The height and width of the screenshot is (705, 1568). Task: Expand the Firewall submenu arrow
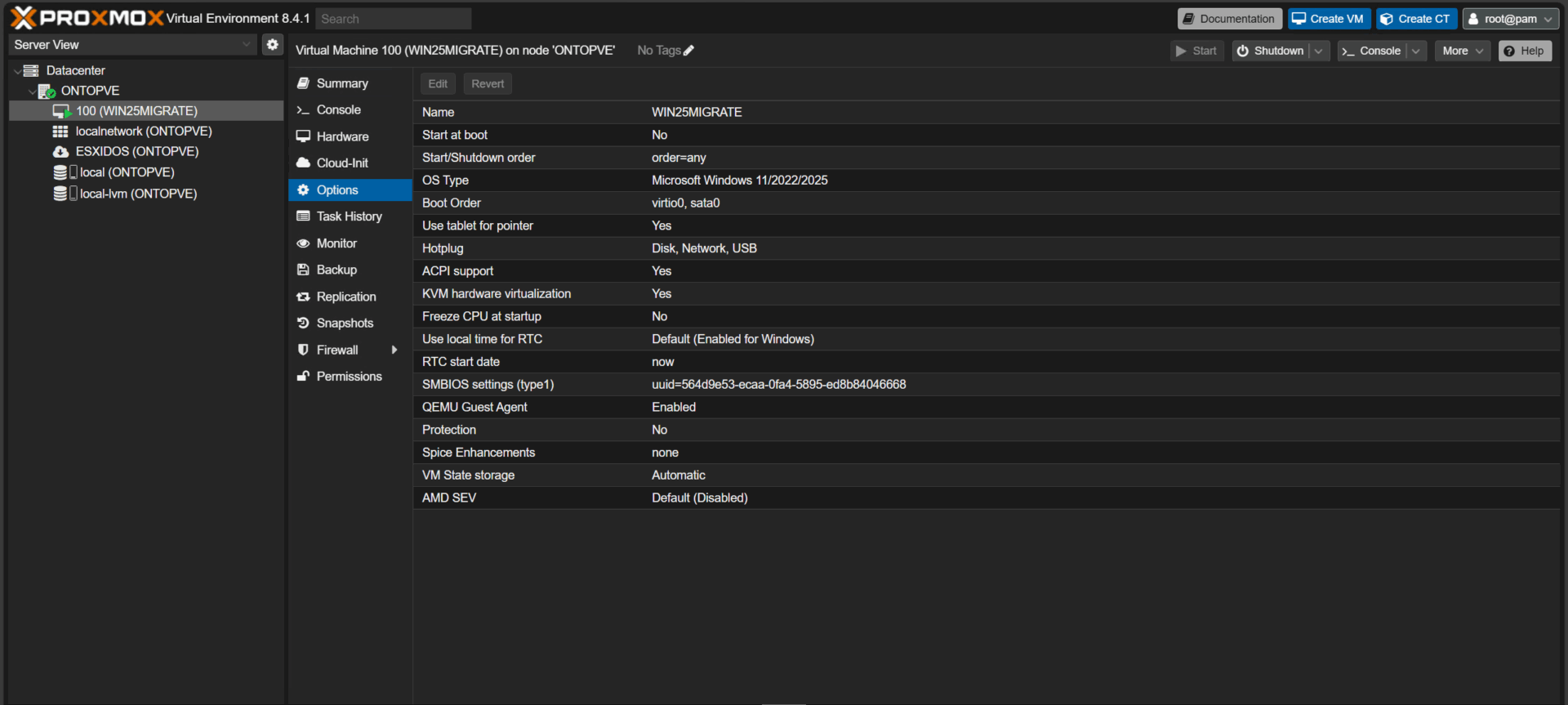394,350
